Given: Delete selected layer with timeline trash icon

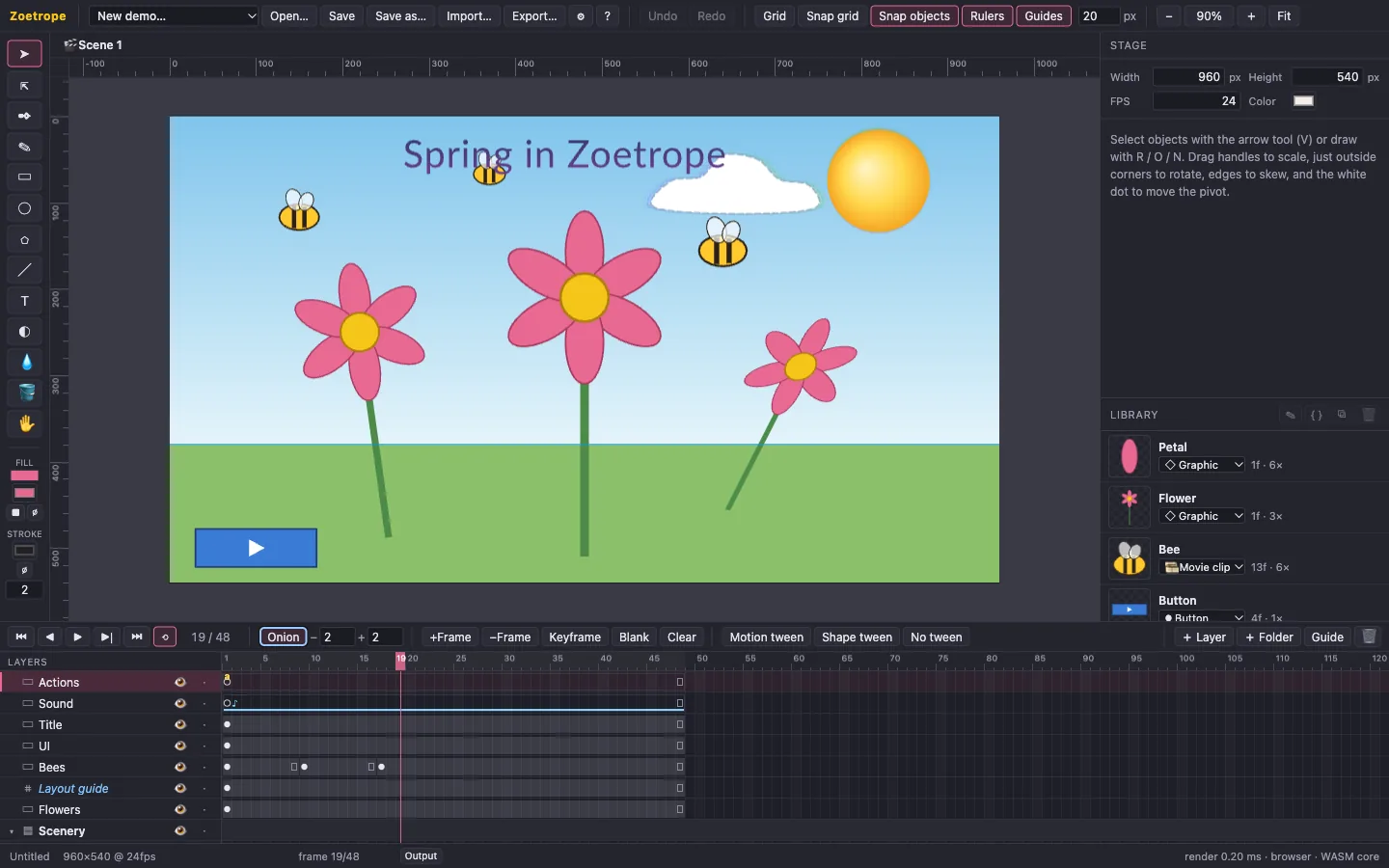Looking at the screenshot, I should tap(1369, 637).
